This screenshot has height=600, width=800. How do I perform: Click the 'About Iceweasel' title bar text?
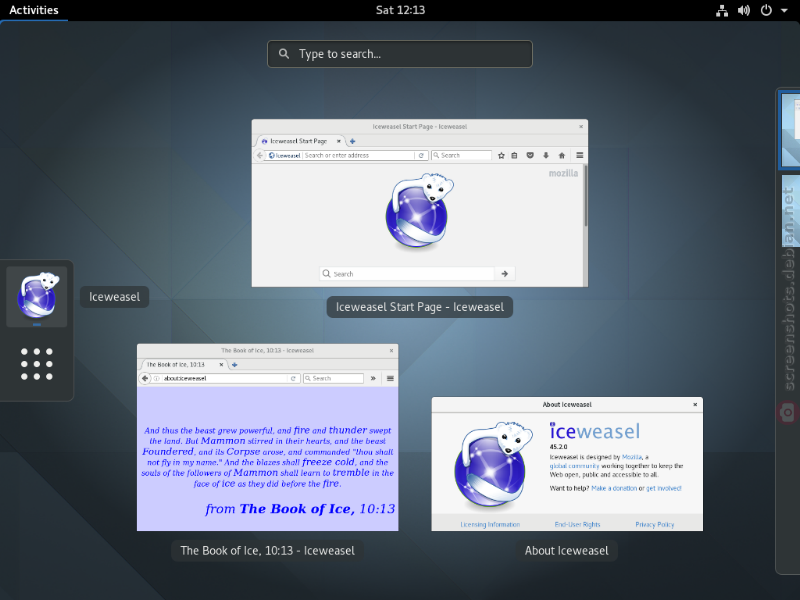pos(567,405)
